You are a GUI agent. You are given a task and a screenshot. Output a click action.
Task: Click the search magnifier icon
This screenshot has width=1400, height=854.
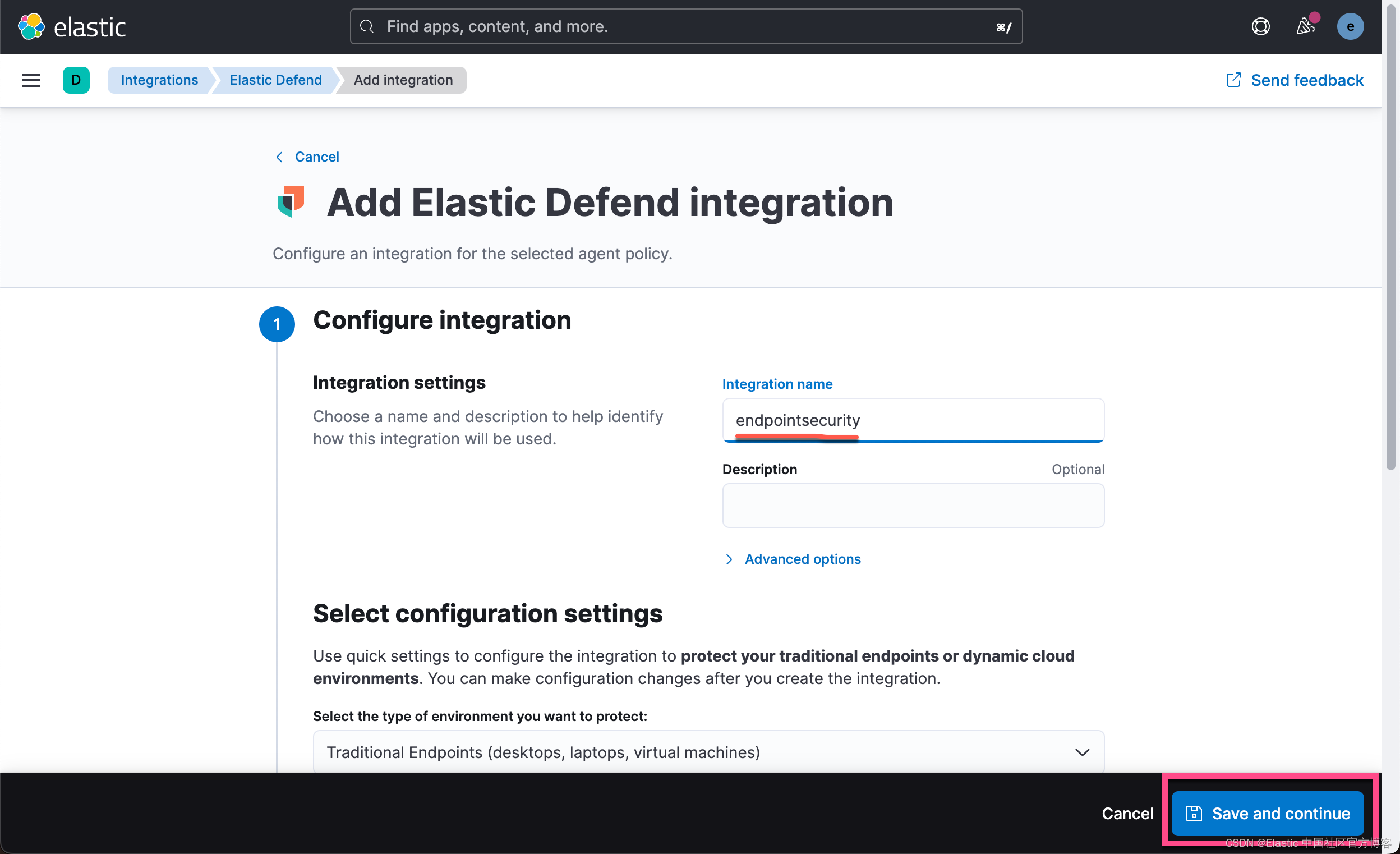click(367, 27)
